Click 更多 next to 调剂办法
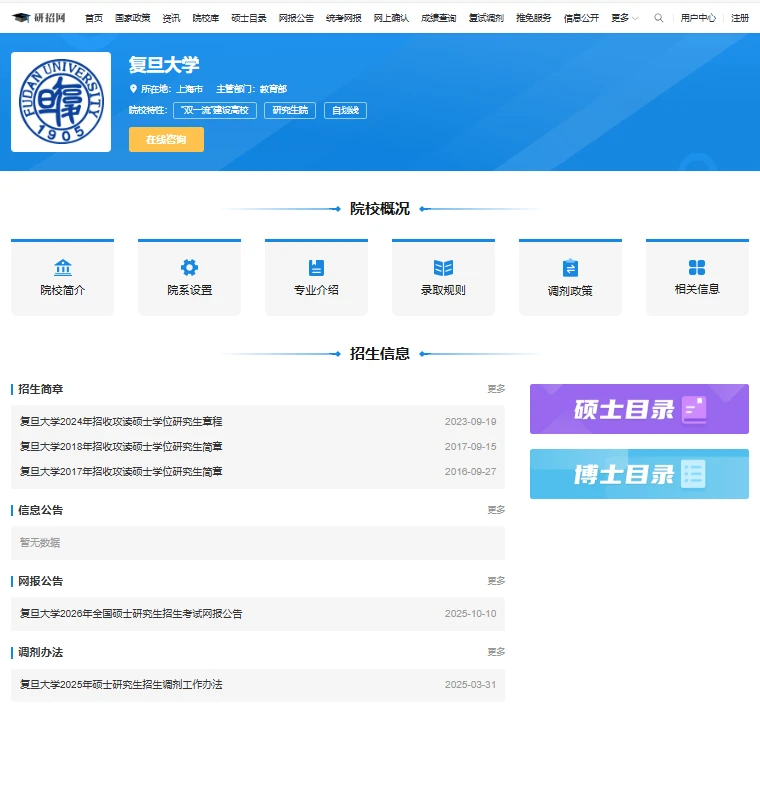Screen dimensions: 760x801 click(x=496, y=652)
